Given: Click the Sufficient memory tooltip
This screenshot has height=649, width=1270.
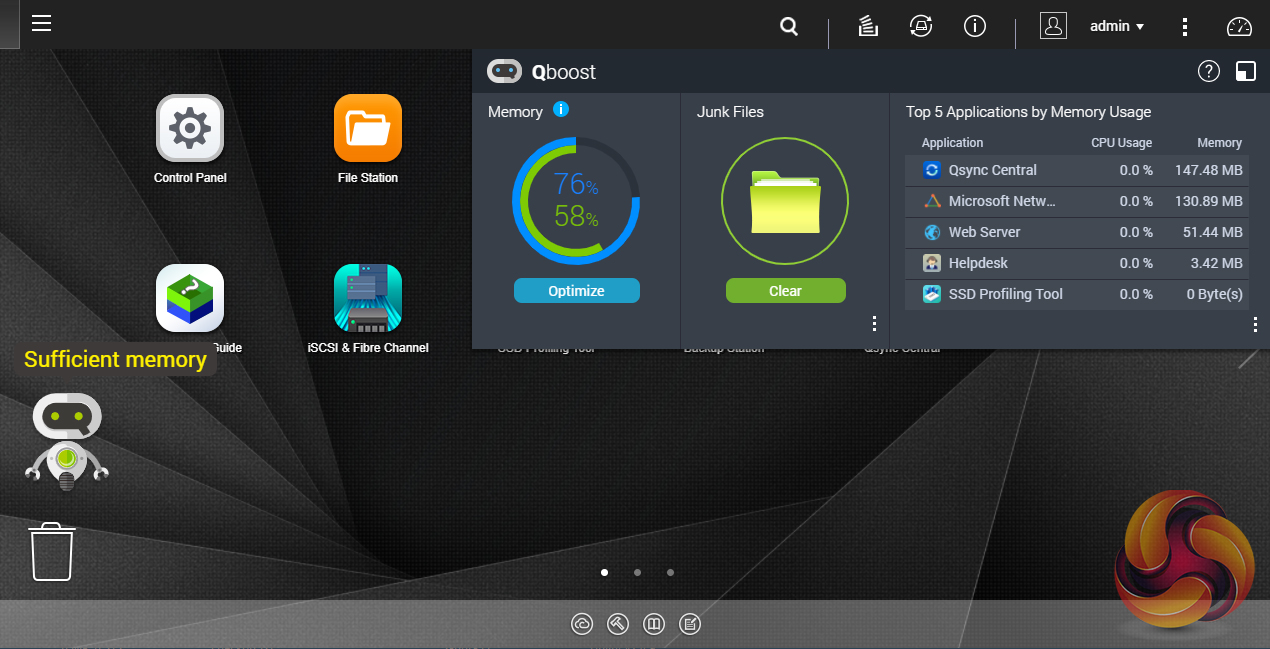Looking at the screenshot, I should [115, 360].
